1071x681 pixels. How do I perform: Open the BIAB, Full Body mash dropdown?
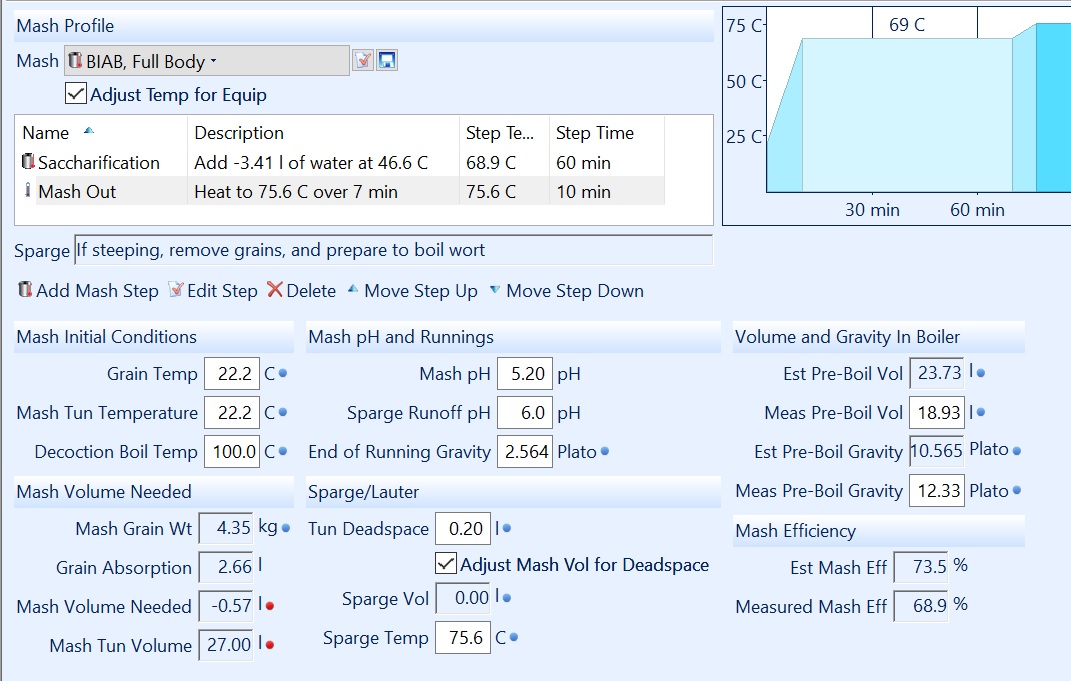point(207,61)
